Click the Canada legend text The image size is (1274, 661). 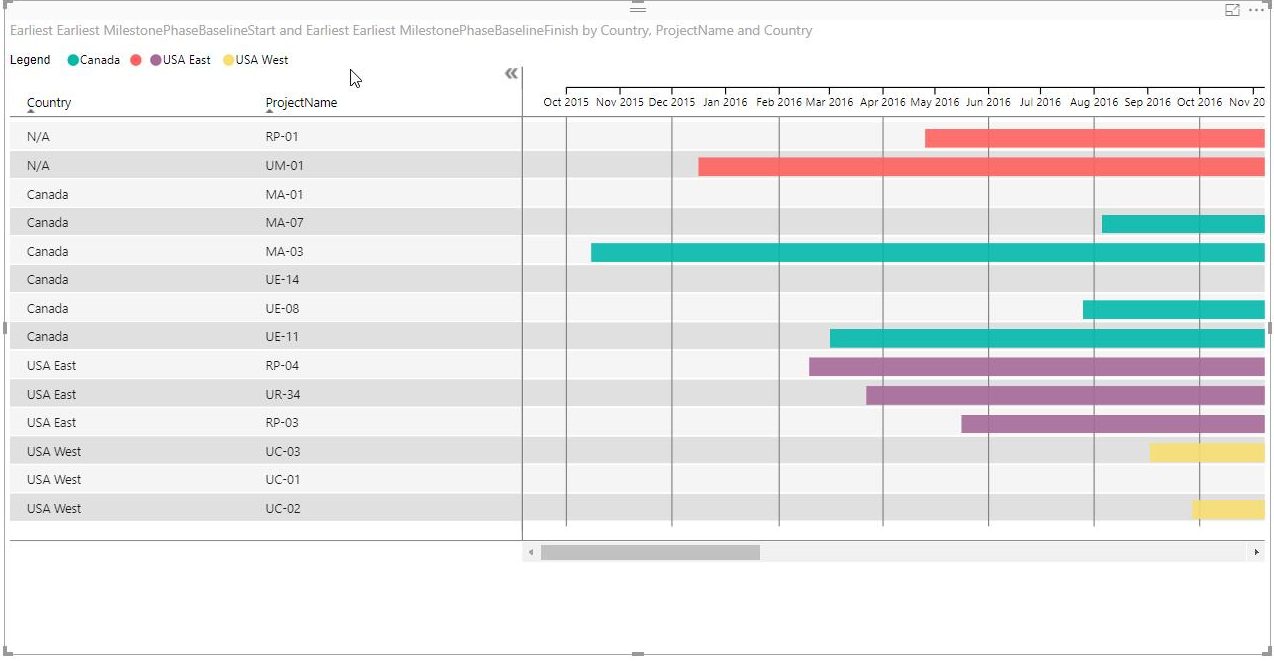coord(100,60)
